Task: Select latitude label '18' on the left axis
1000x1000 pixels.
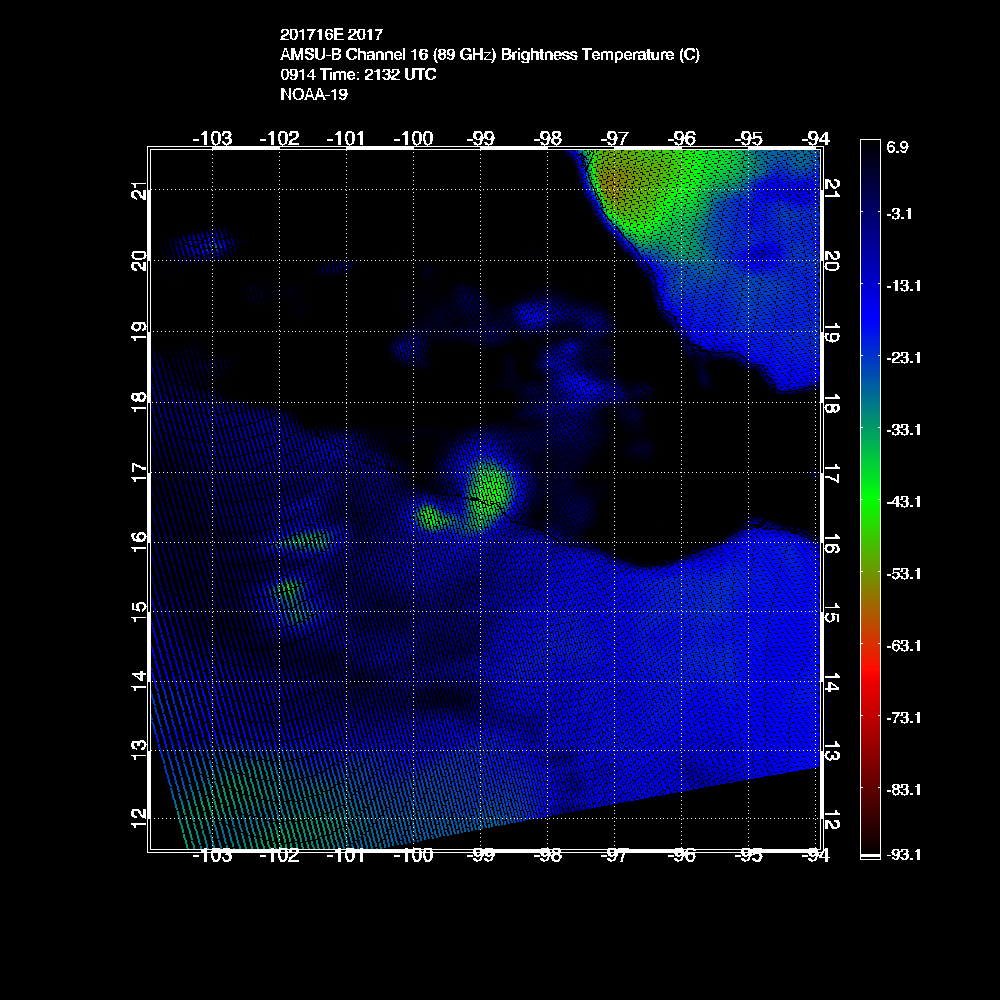Action: click(x=138, y=403)
